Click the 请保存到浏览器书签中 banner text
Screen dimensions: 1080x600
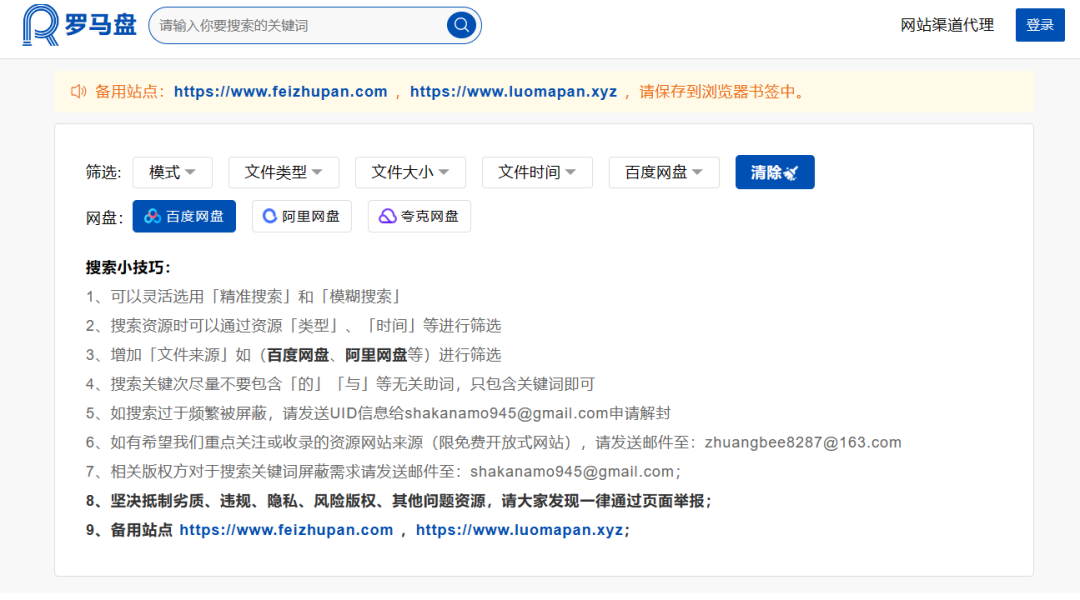[x=721, y=92]
